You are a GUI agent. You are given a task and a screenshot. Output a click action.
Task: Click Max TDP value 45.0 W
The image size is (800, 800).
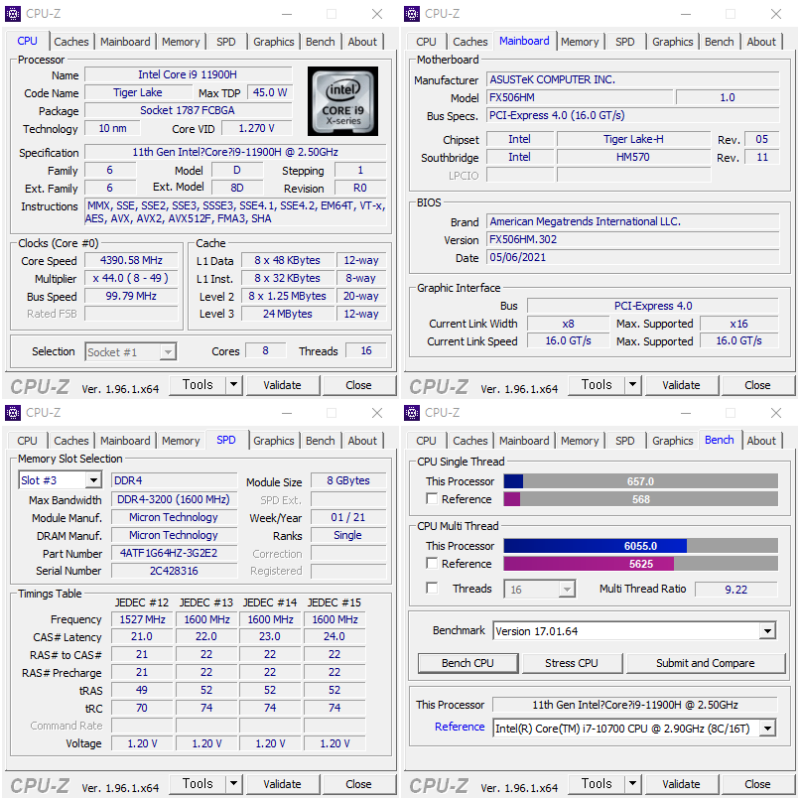click(270, 92)
